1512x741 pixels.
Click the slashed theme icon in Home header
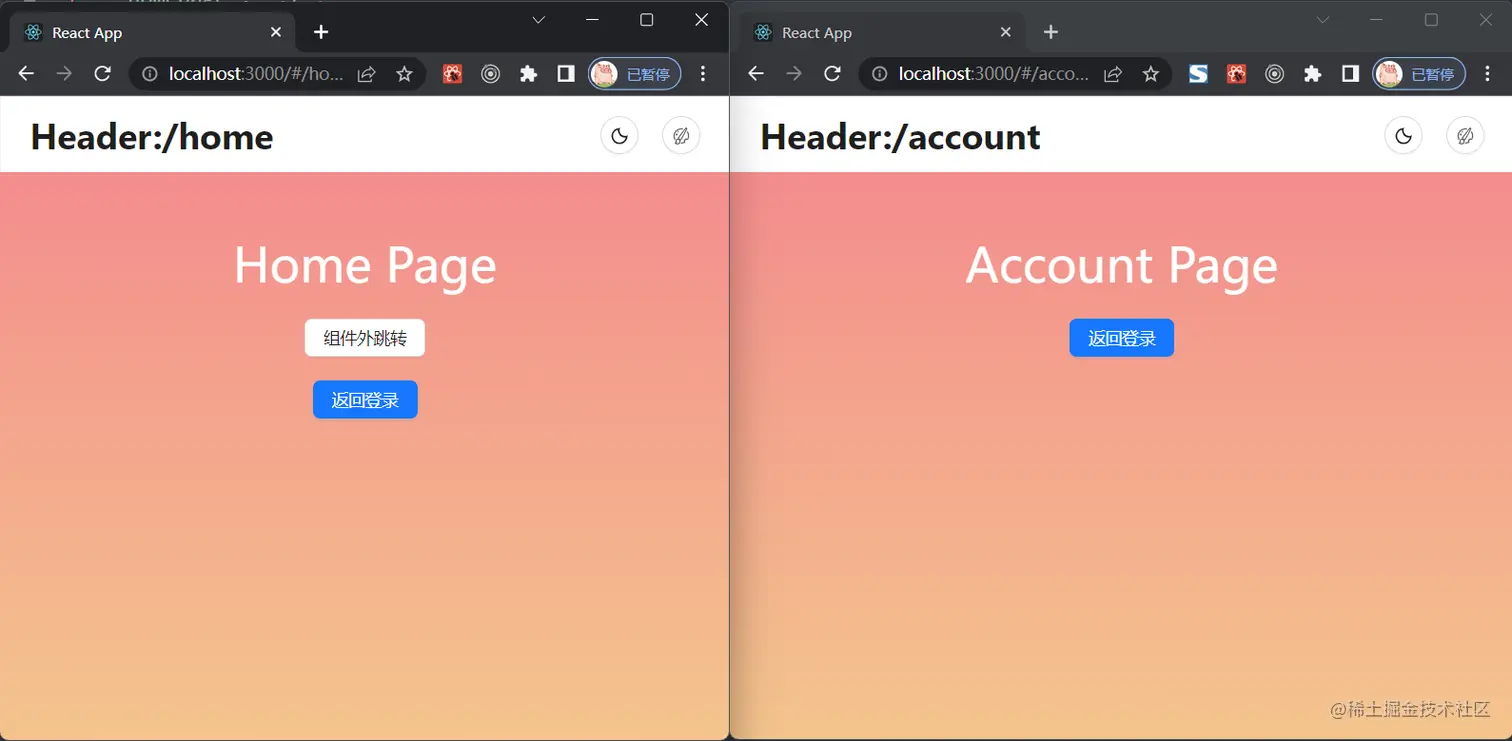tap(681, 136)
